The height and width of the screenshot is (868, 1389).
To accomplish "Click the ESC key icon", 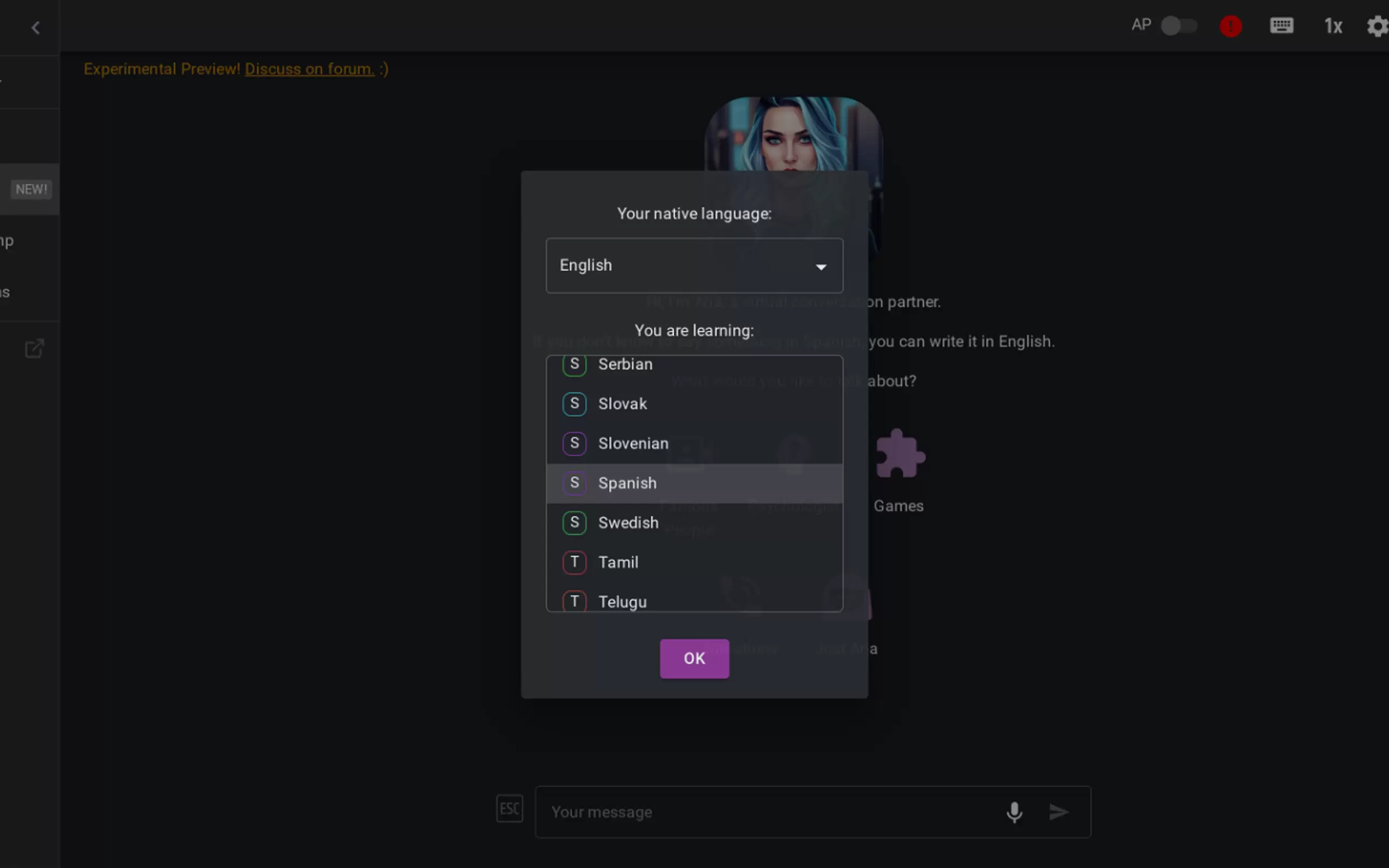I will (509, 808).
